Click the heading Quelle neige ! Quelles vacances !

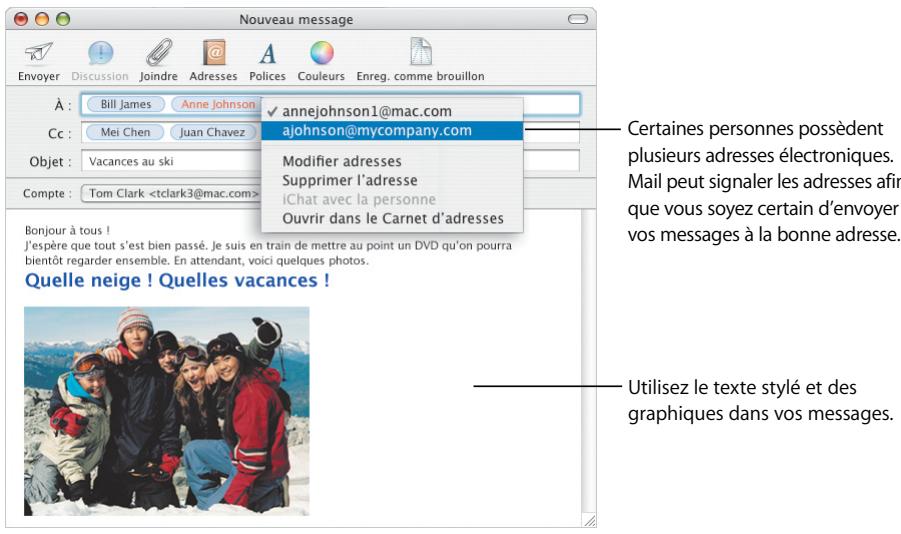(177, 281)
